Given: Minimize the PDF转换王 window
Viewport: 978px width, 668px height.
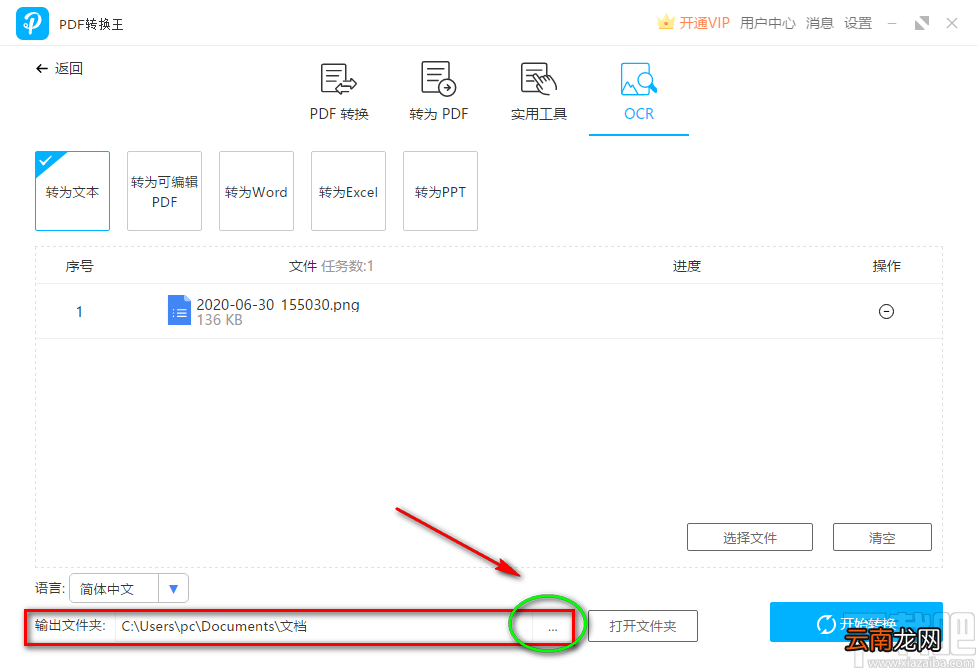Looking at the screenshot, I should (x=892, y=23).
